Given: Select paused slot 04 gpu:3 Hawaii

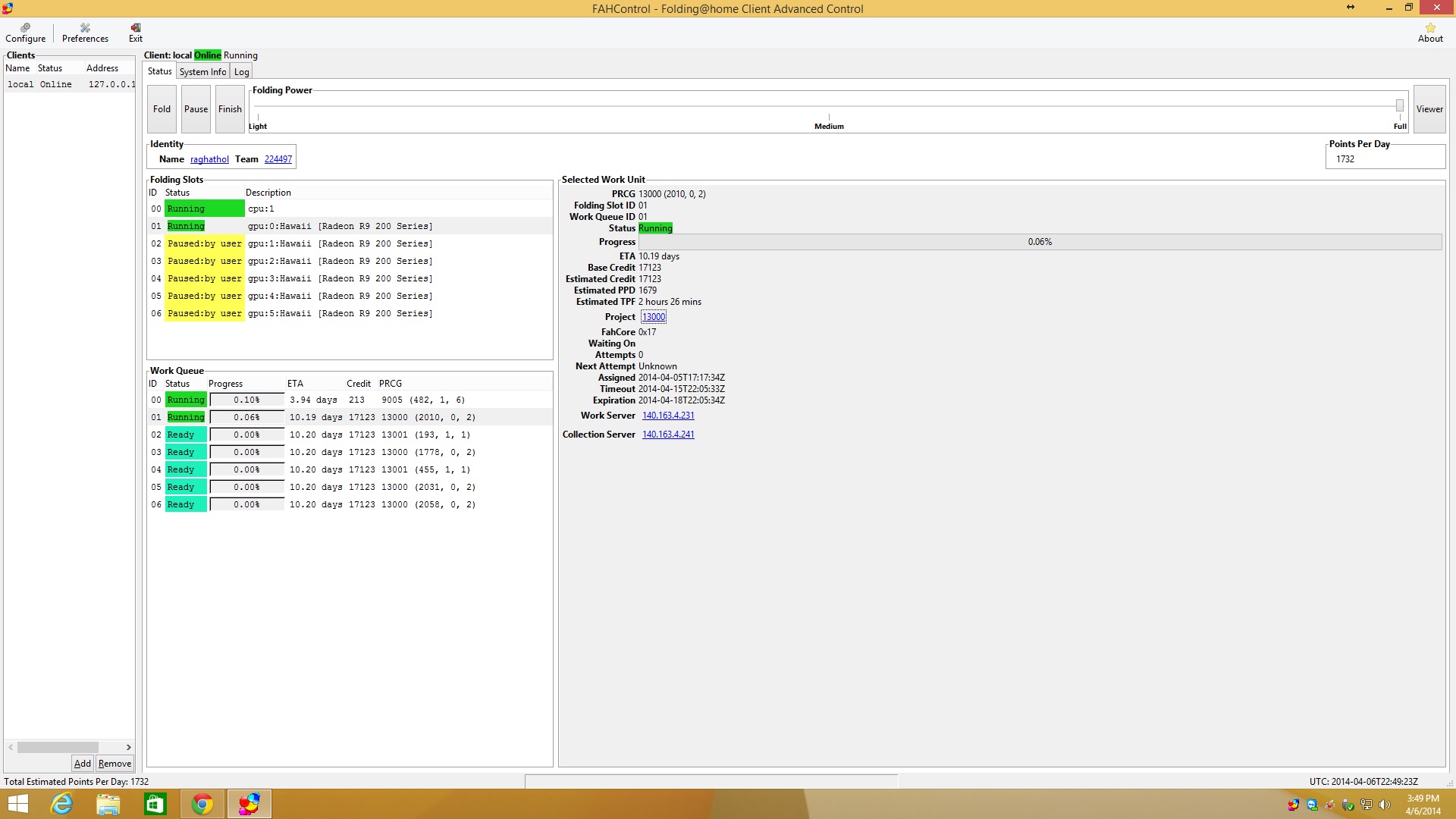Looking at the screenshot, I should point(350,278).
